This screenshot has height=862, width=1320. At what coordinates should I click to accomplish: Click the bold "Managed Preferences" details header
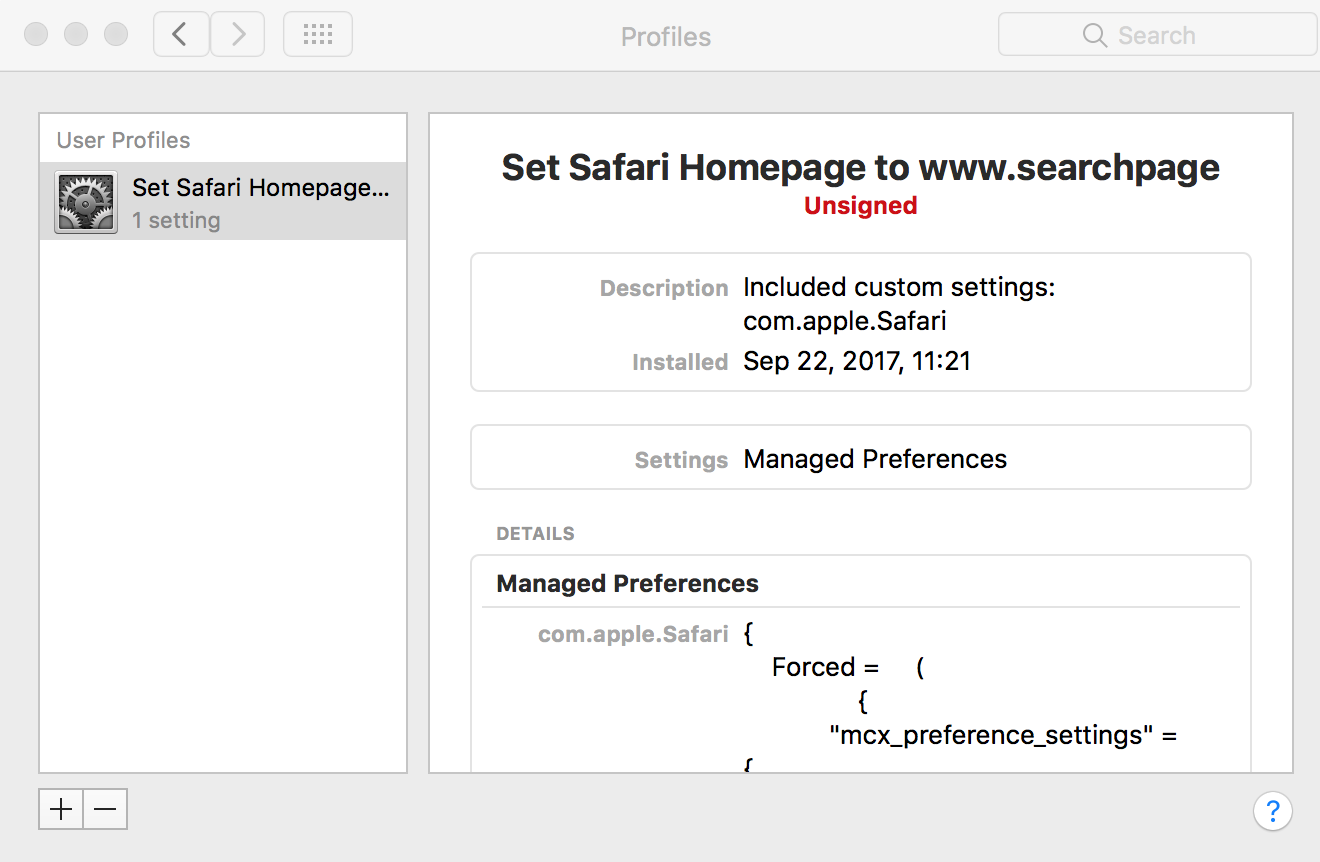pos(627,584)
